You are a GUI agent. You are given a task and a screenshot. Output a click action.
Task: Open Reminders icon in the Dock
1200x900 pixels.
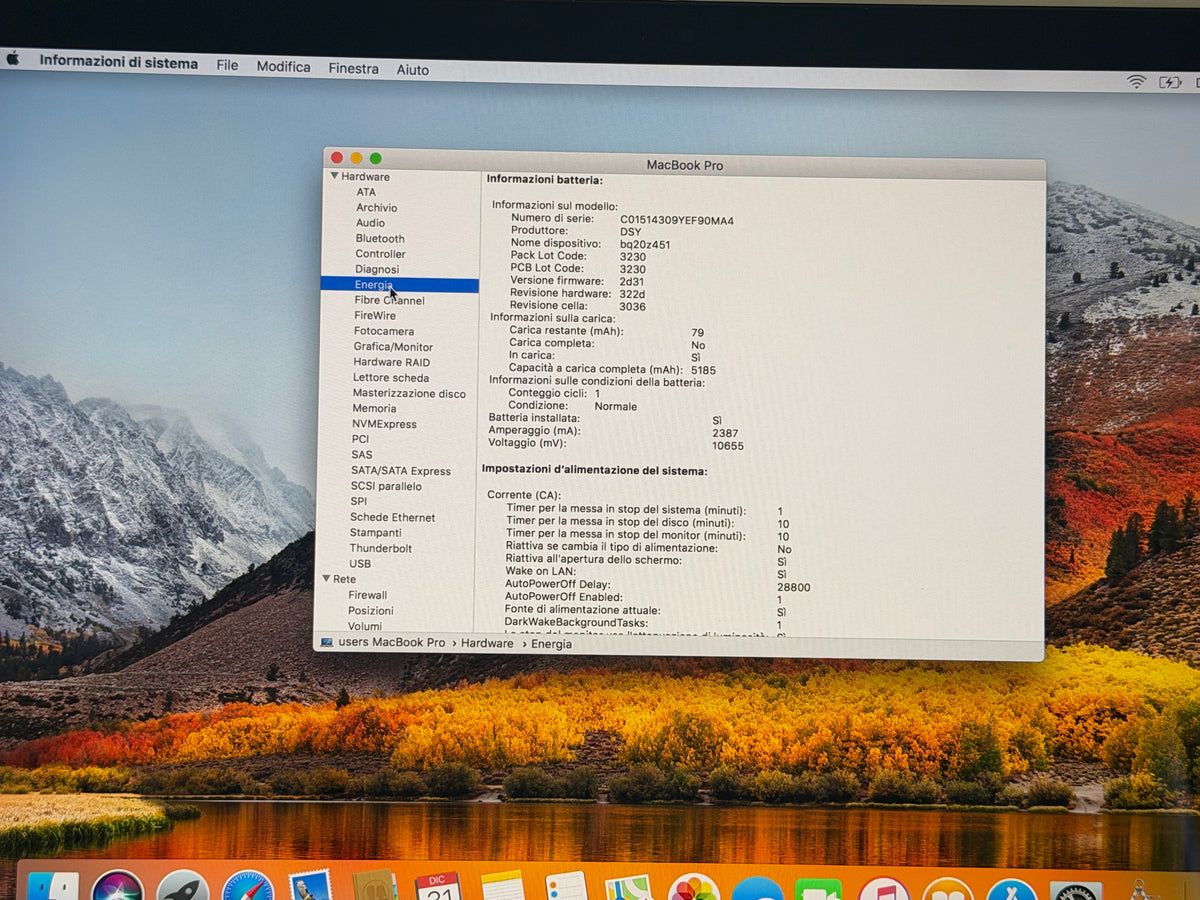click(566, 886)
